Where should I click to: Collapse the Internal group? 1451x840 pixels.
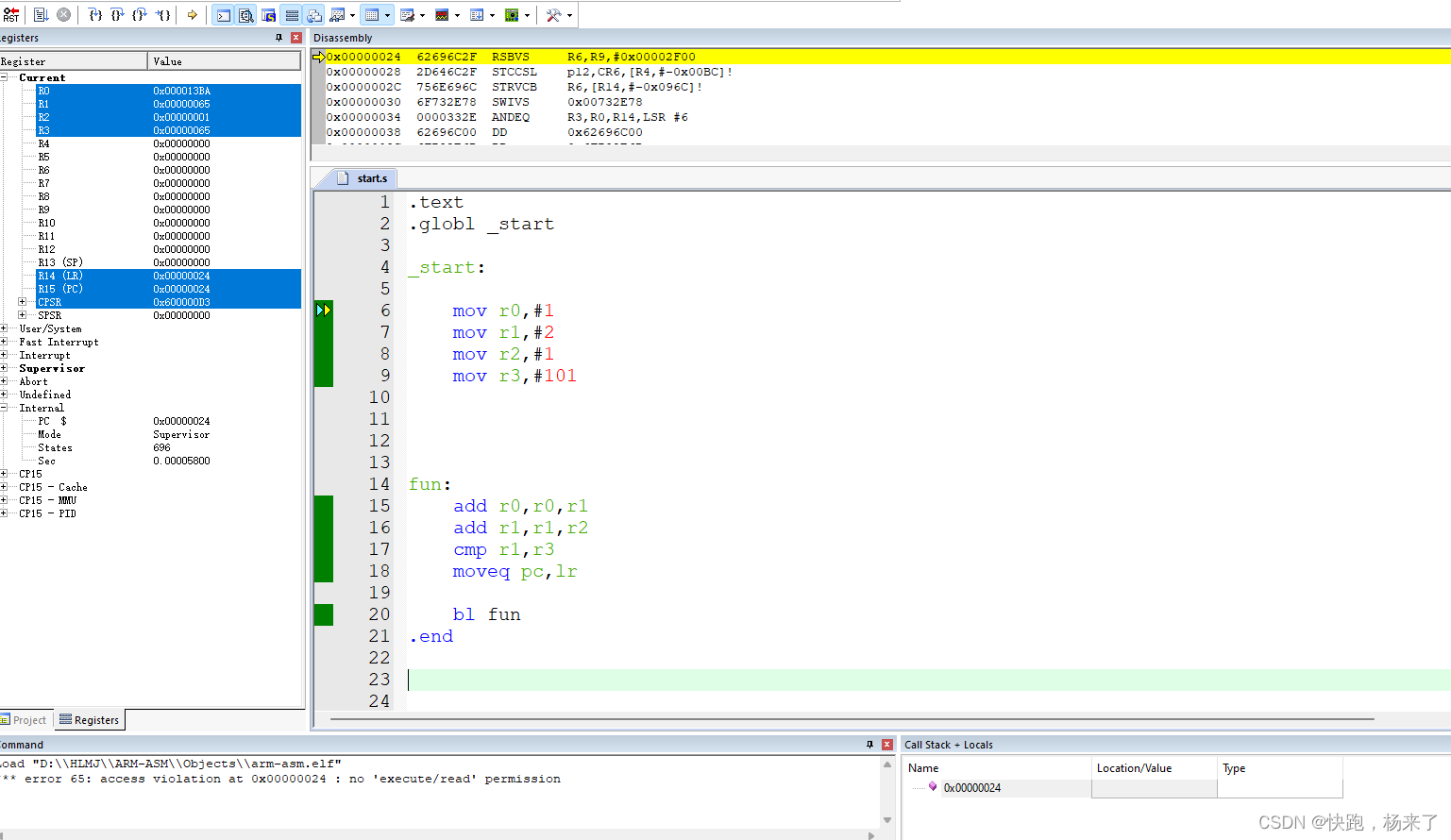4,408
